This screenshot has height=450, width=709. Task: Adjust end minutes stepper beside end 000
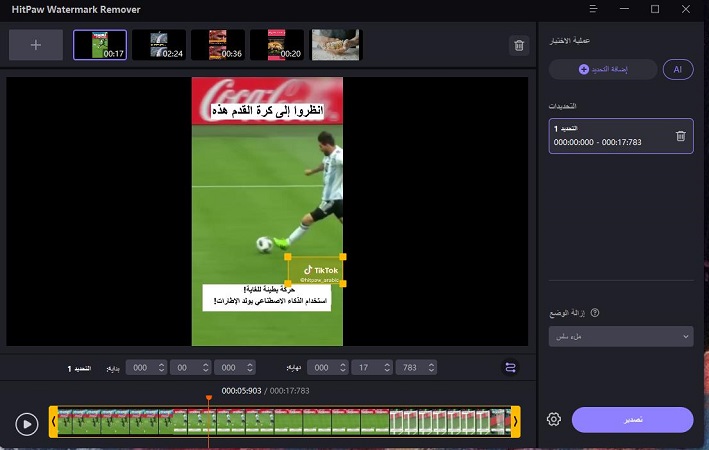coord(343,368)
